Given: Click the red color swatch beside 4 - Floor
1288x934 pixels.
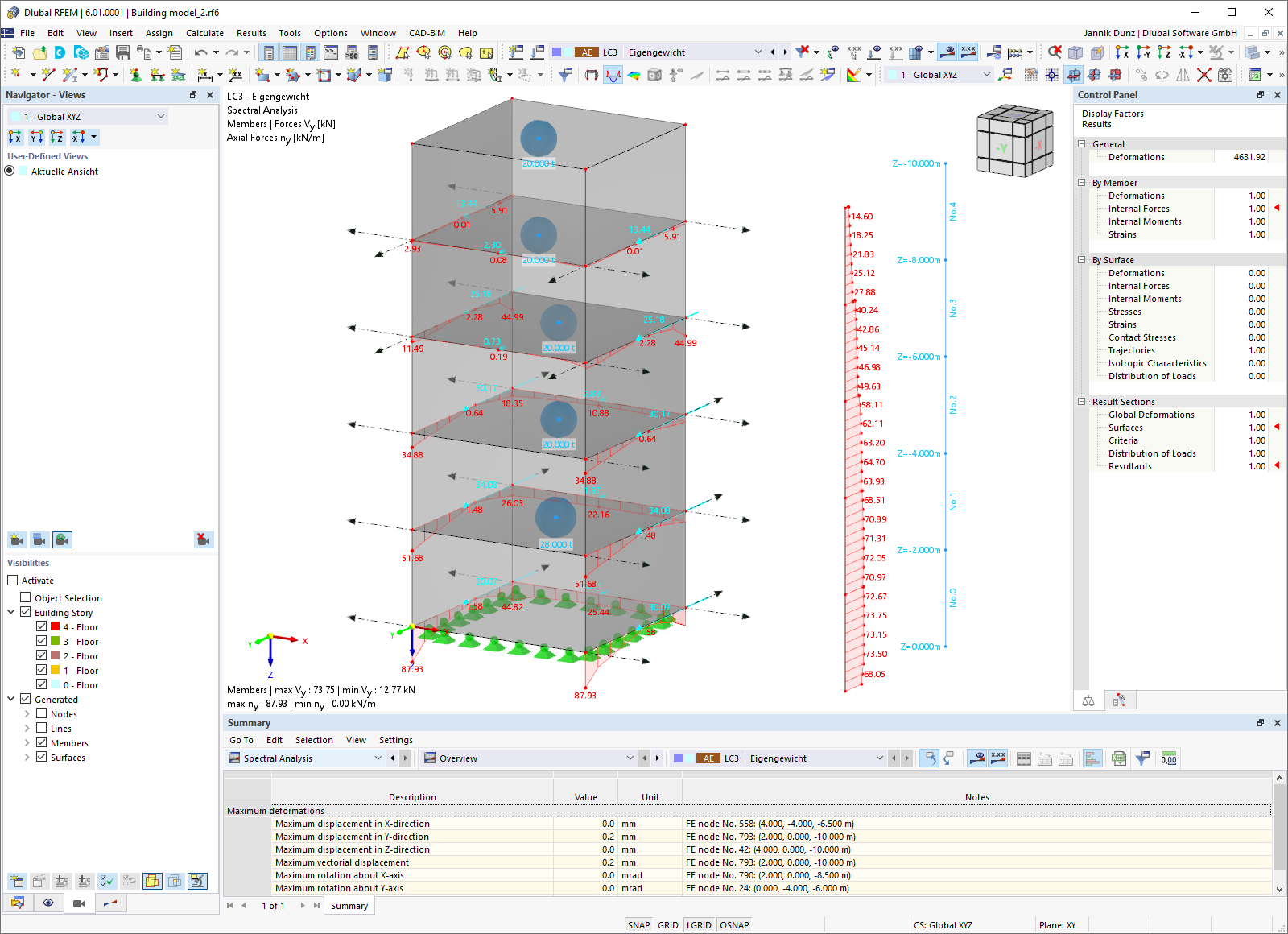Looking at the screenshot, I should tap(55, 626).
